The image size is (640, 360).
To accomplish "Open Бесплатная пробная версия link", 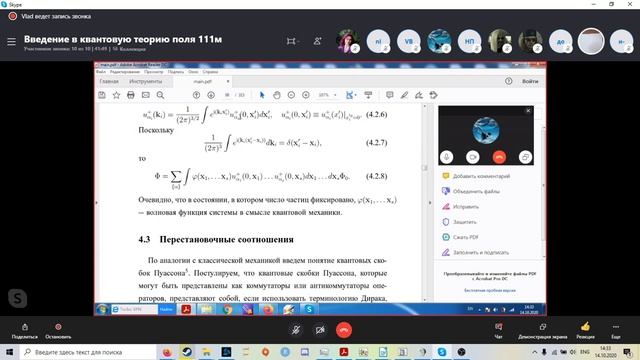I will point(490,290).
